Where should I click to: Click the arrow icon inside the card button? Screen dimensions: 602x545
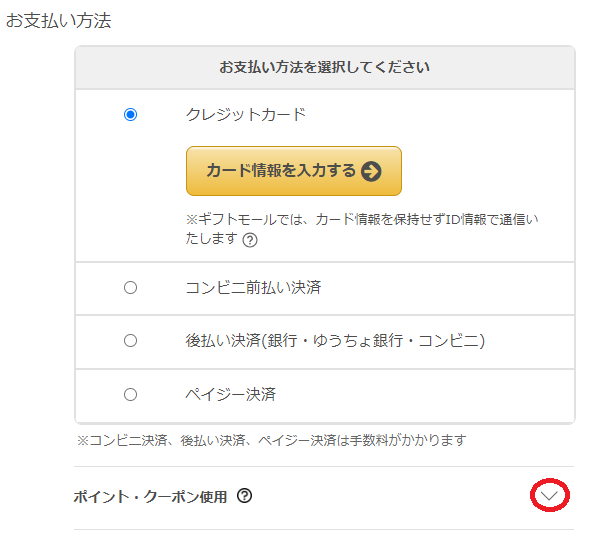click(x=372, y=171)
